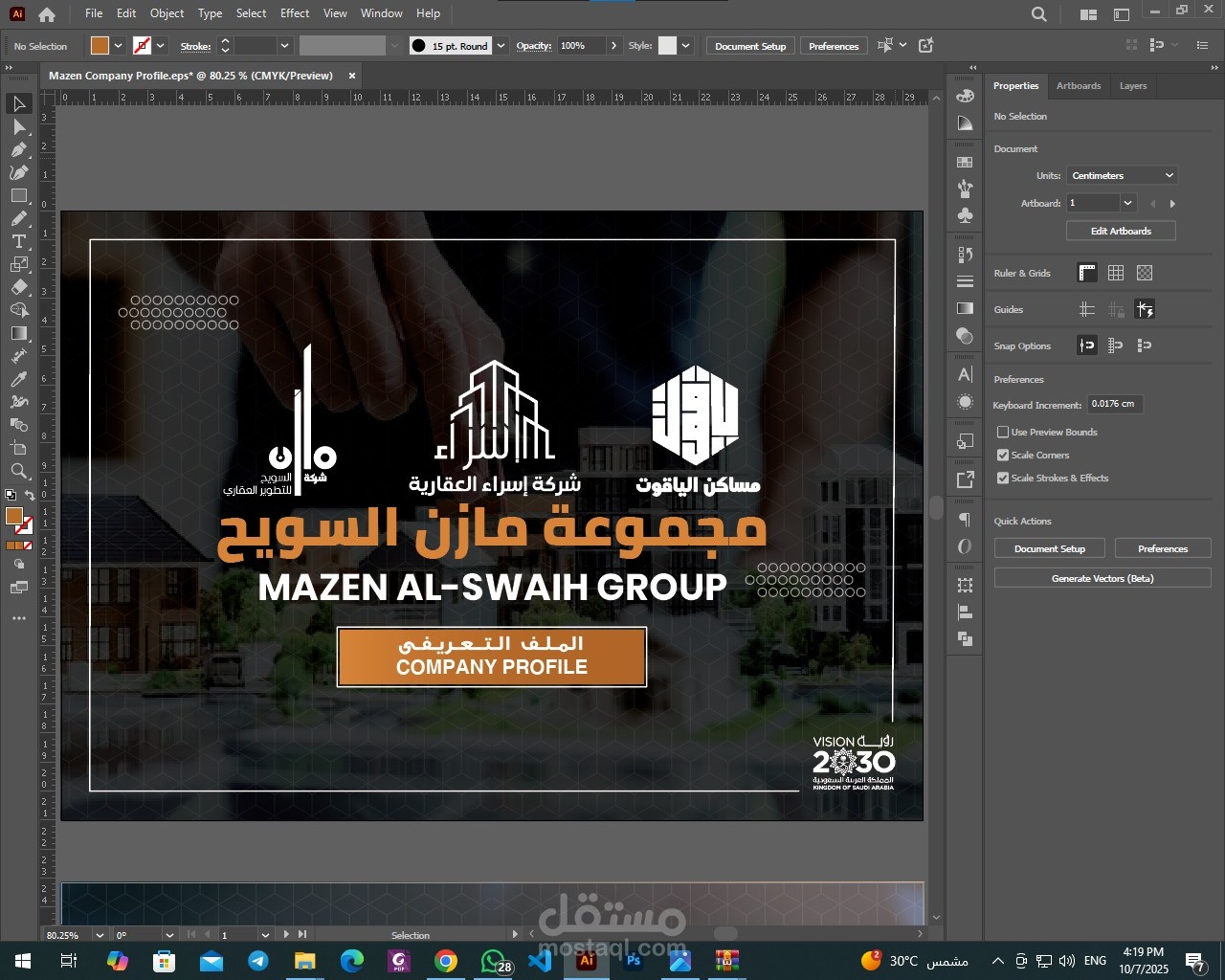This screenshot has width=1225, height=980.
Task: Open the Character panel icon
Action: [965, 374]
